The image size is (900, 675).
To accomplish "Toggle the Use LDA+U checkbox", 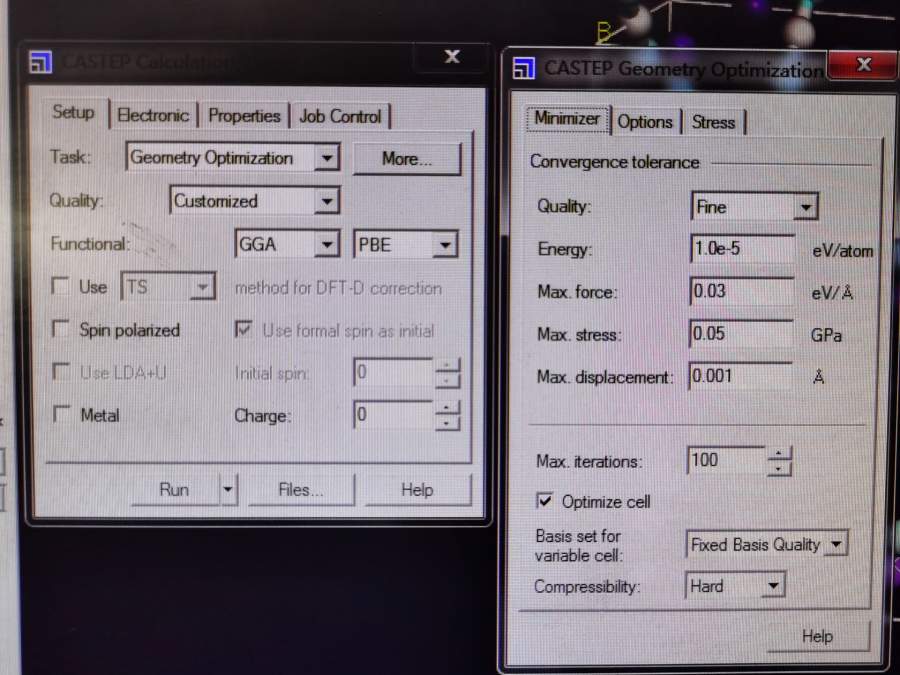I will click(60, 371).
